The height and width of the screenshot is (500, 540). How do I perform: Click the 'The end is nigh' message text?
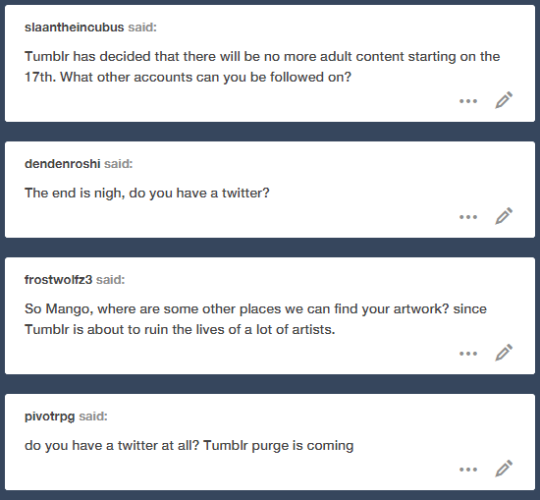tap(147, 193)
